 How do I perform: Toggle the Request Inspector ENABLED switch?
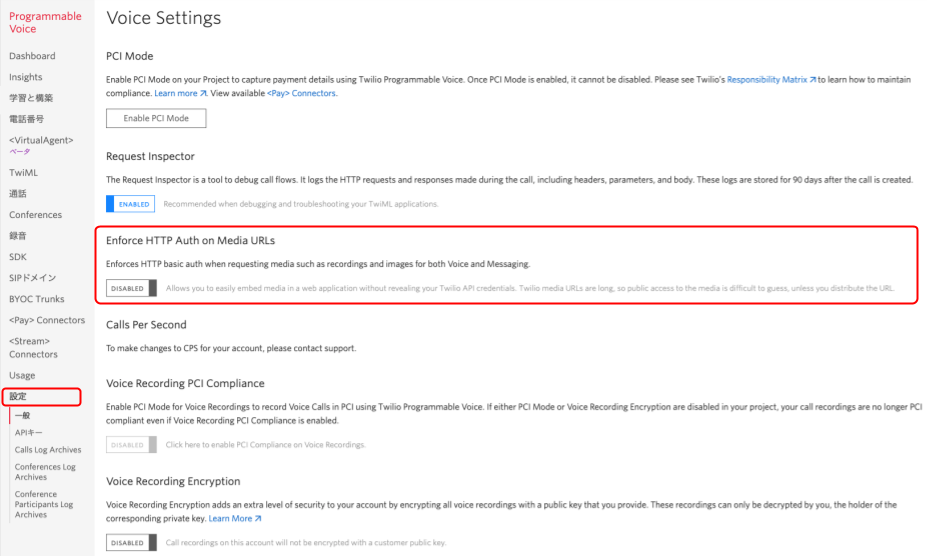(x=131, y=204)
